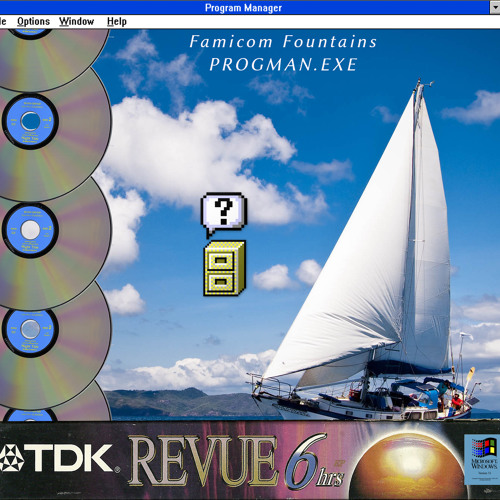Click the 'PROGMAN.EXE' text
500x500 pixels.
pos(283,65)
